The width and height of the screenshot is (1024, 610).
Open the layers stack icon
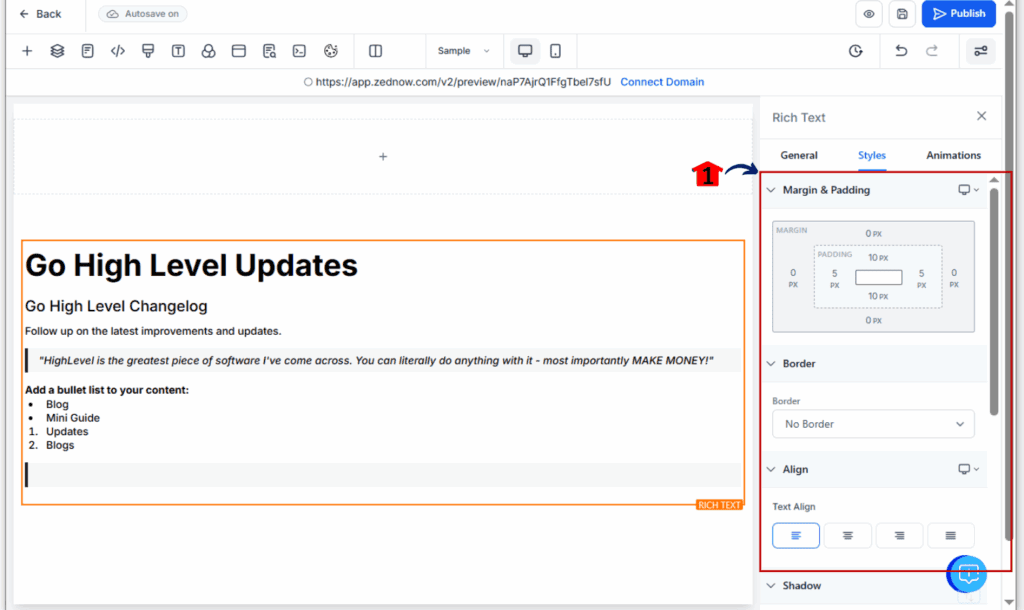57,51
